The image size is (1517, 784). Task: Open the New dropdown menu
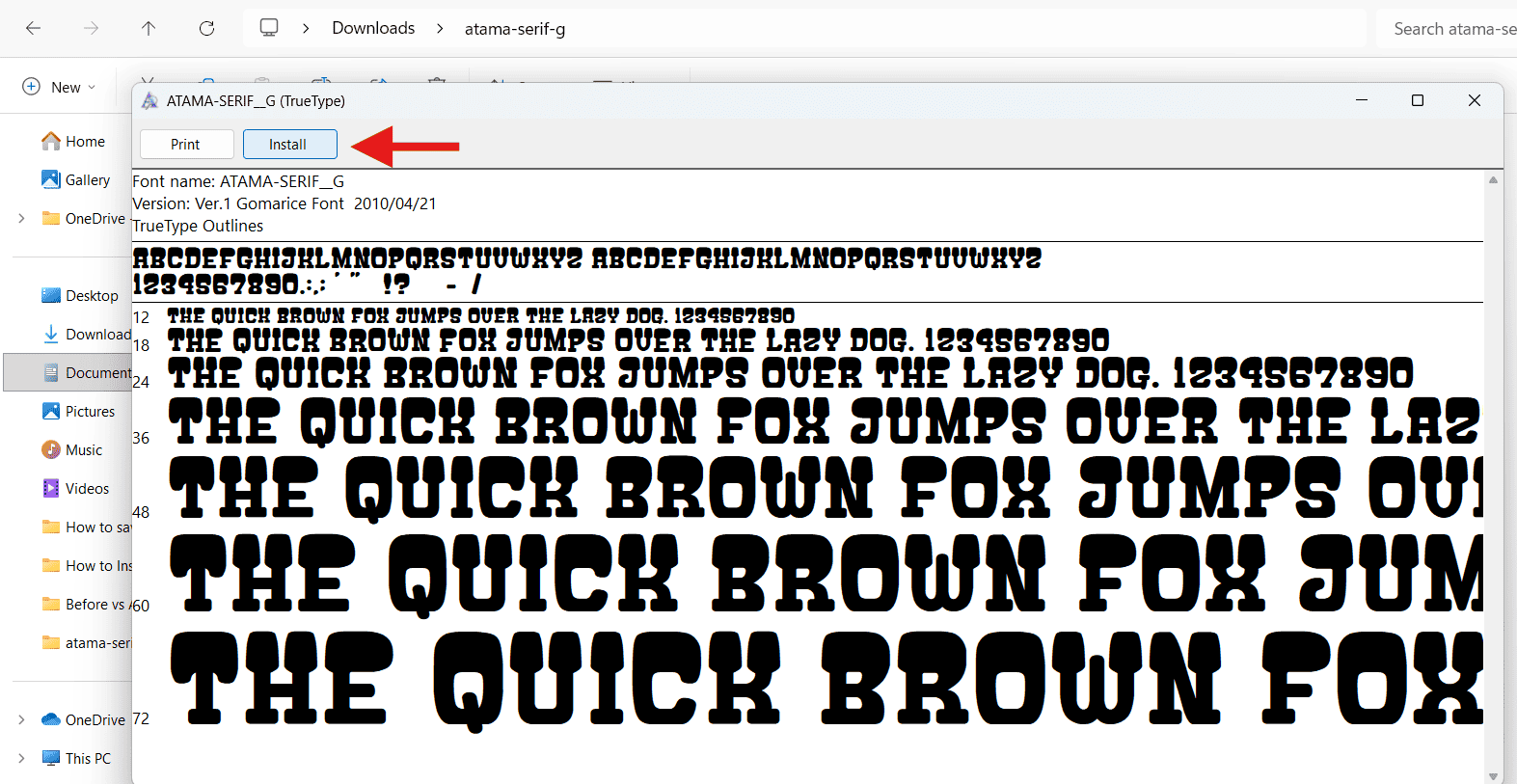point(59,87)
